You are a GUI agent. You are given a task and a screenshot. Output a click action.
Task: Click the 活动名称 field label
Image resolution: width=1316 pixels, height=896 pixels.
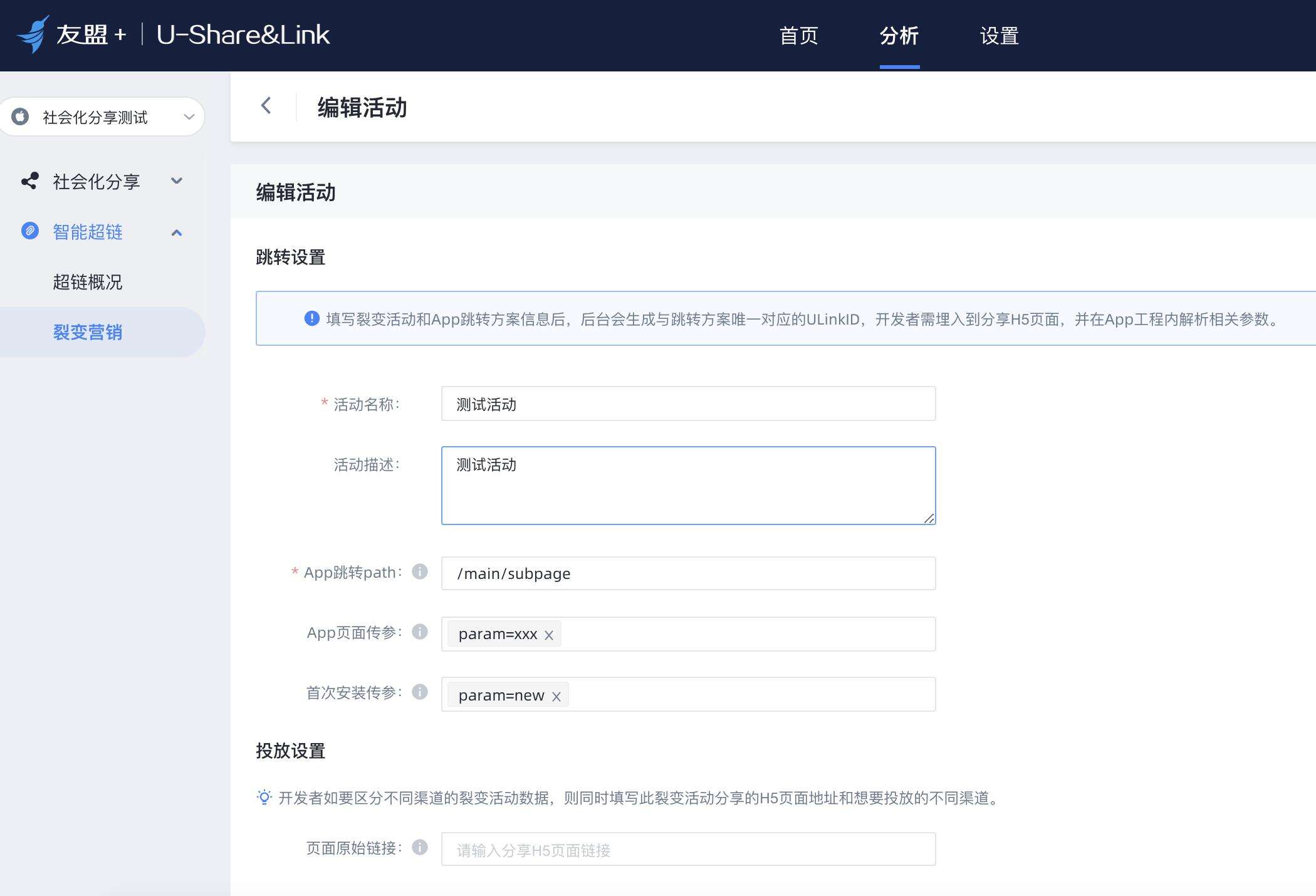[366, 404]
